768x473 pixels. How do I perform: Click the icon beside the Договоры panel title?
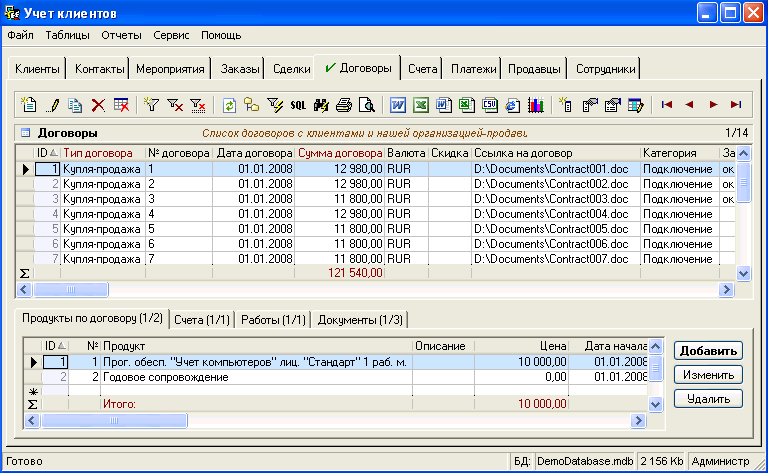(x=25, y=132)
